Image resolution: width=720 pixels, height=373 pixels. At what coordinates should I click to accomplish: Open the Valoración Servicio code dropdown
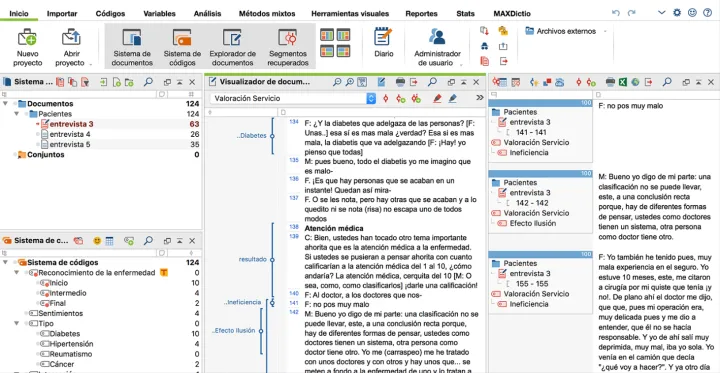[x=371, y=98]
